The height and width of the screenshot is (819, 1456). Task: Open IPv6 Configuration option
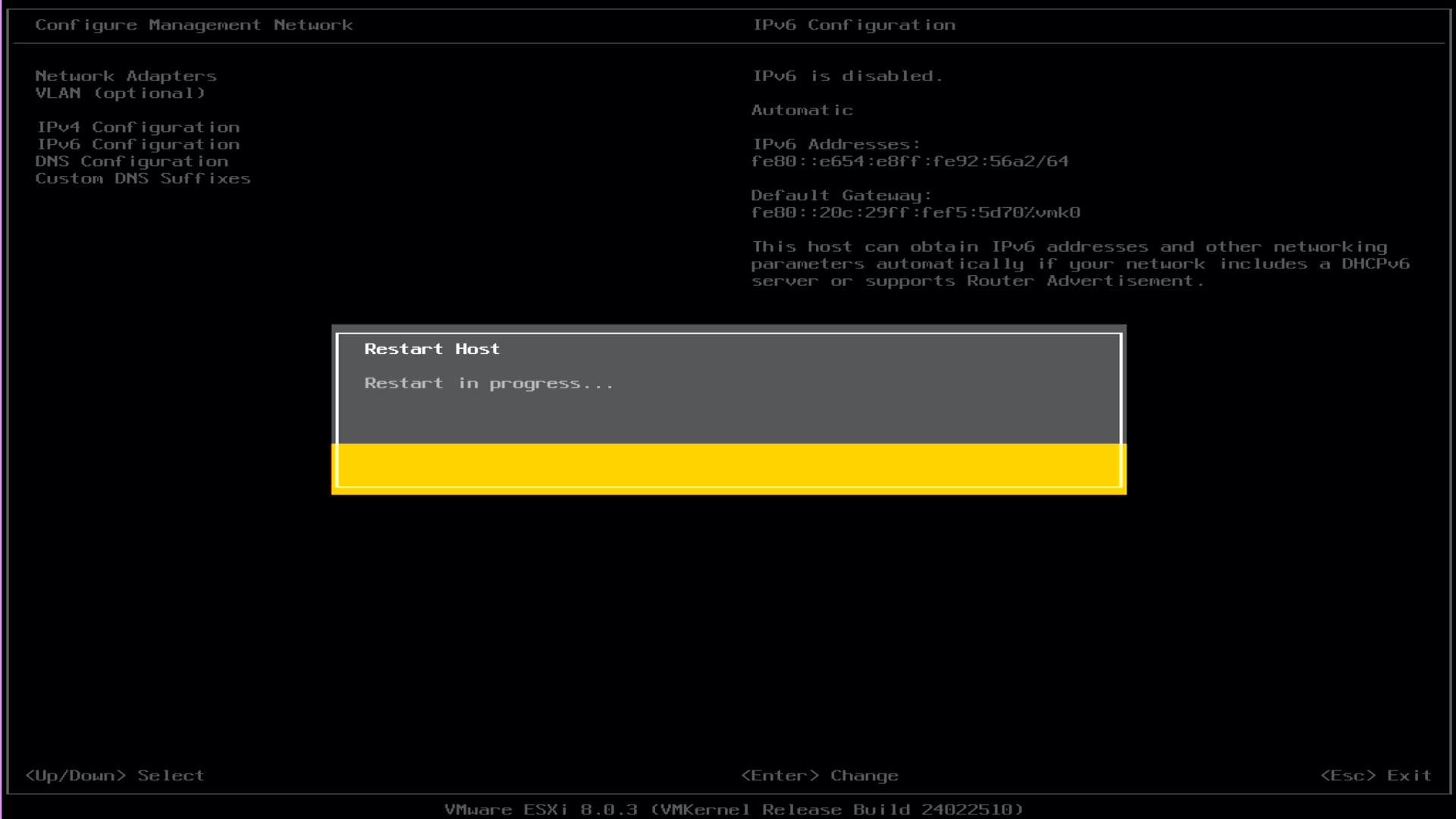138,144
